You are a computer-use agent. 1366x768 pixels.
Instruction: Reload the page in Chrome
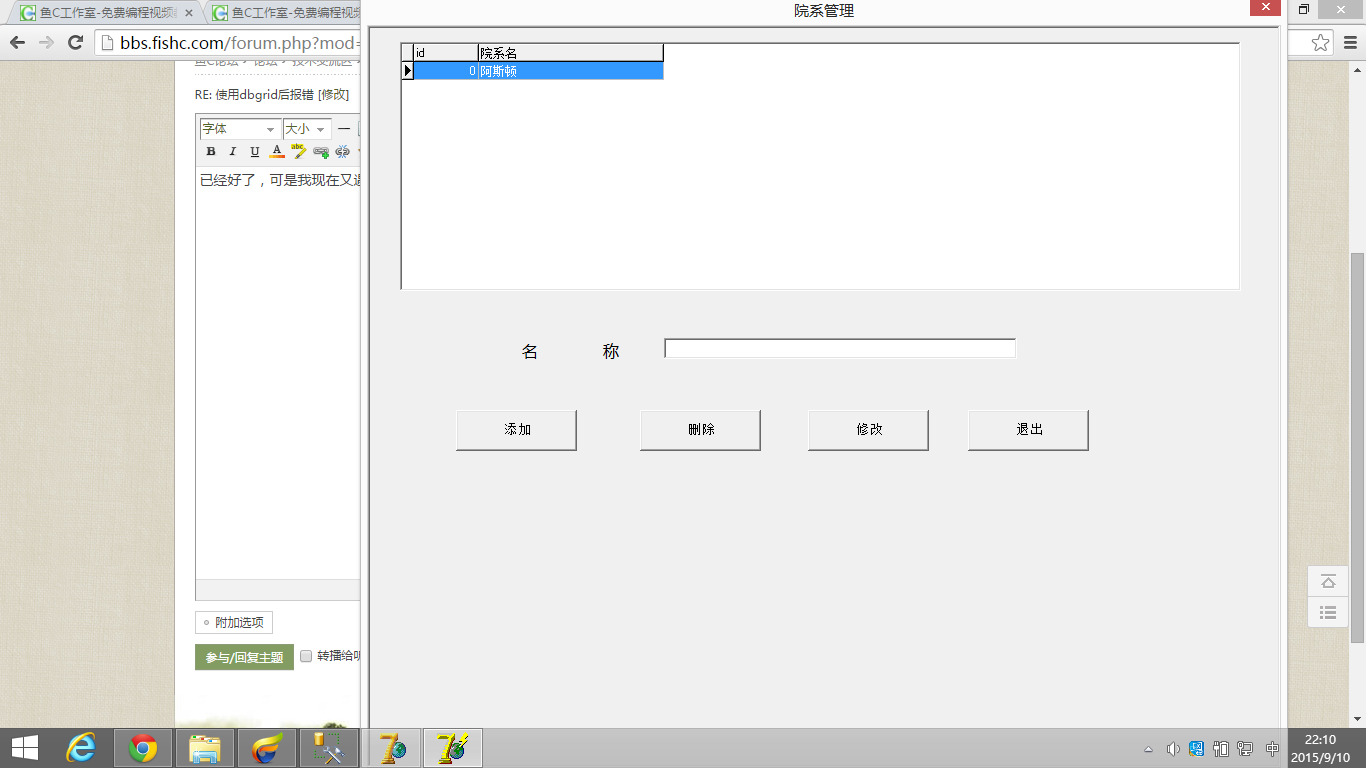pyautogui.click(x=75, y=42)
